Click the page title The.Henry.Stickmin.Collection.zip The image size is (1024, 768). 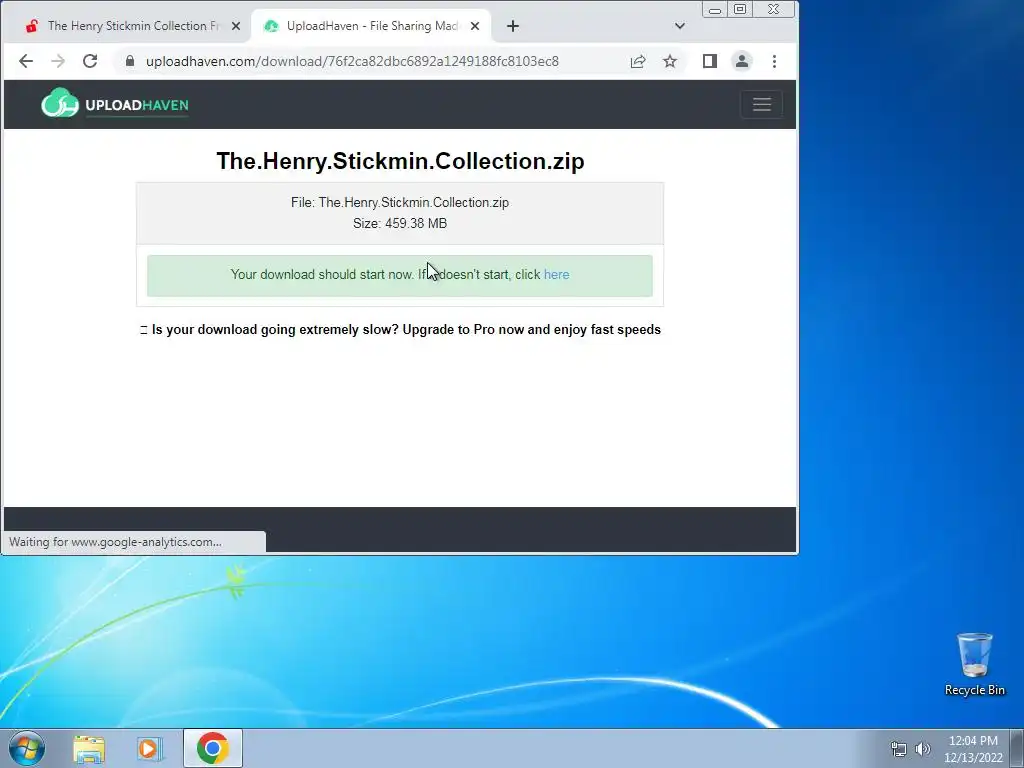(x=400, y=161)
